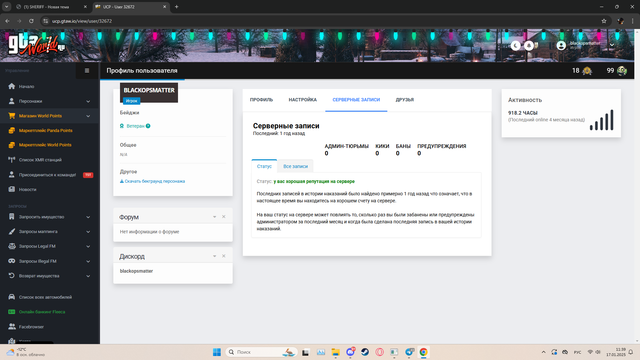Expand Запросы Legal FM menu
Image resolution: width=640 pixels, height=360 pixels.
click(x=50, y=247)
